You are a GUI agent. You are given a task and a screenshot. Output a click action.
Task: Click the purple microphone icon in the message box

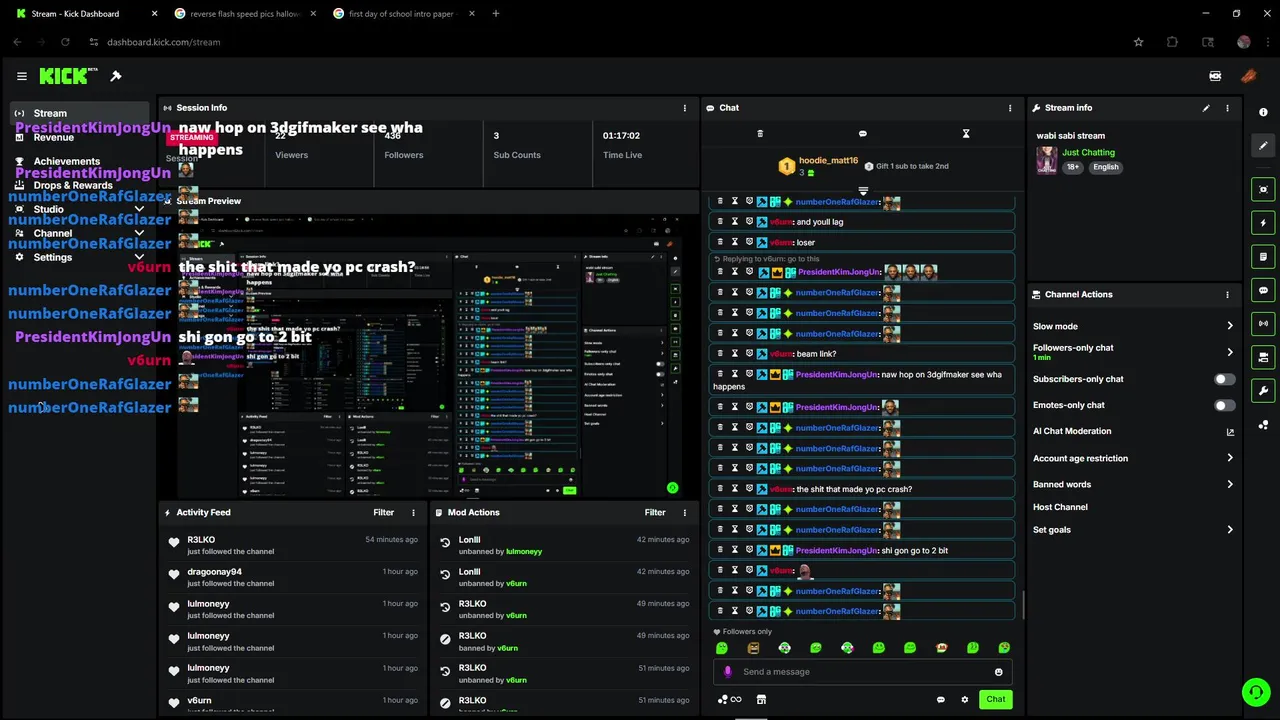pyautogui.click(x=728, y=672)
